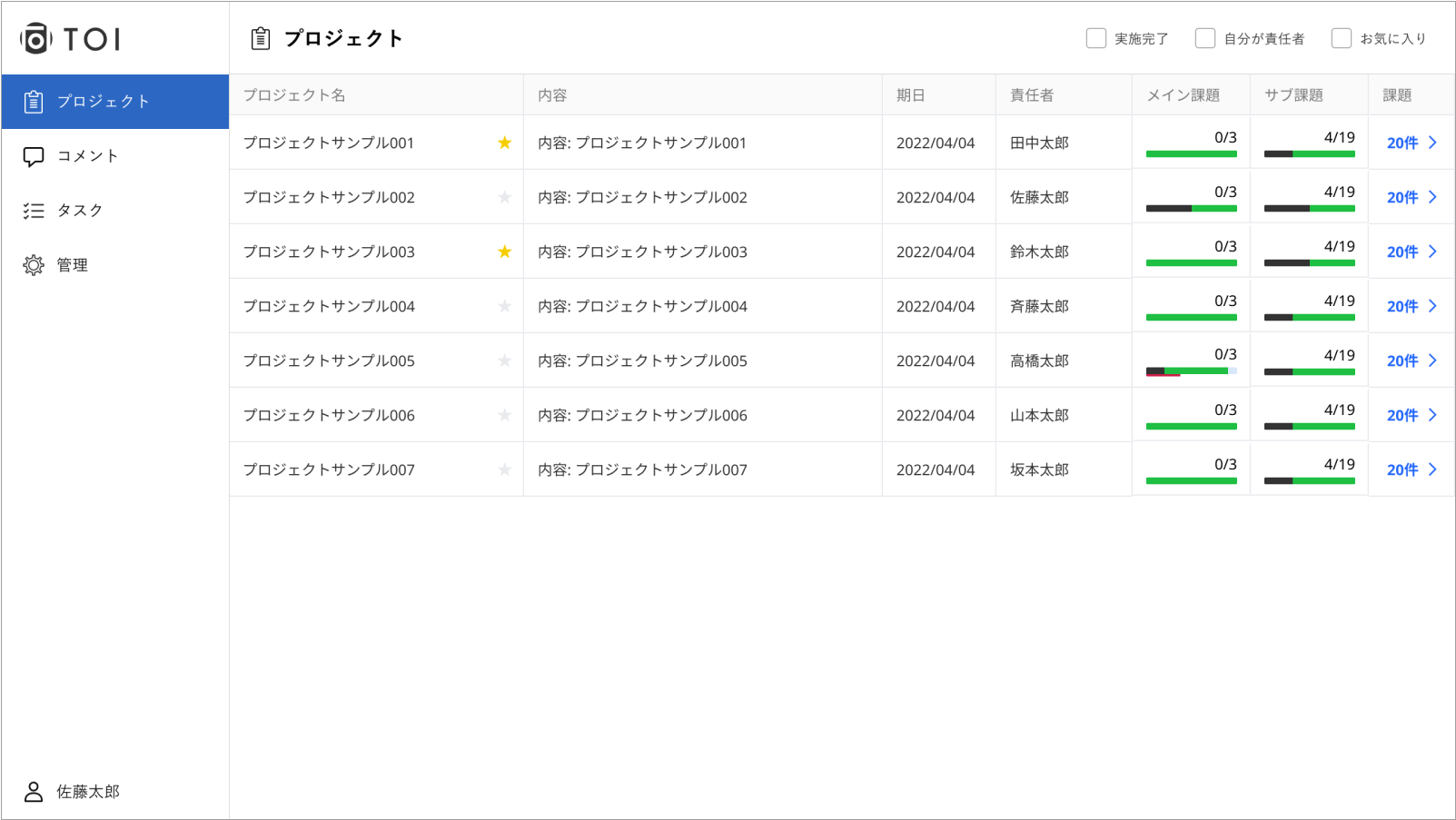Open the プロジェクト sidebar menu item
Screen dimensions: 1456x820
[115, 102]
